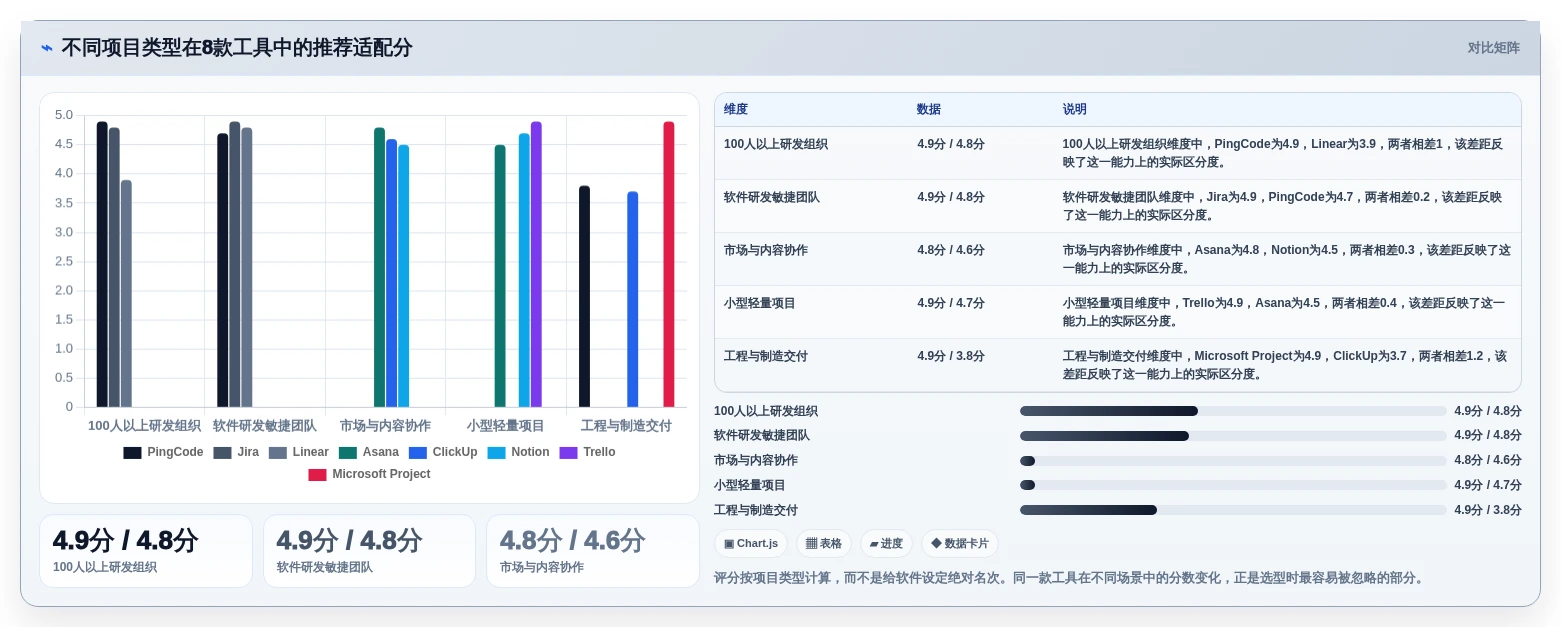Click the PingCode bar in 工程与制造交付
Viewport: 1561px width, 627px height.
tap(584, 296)
